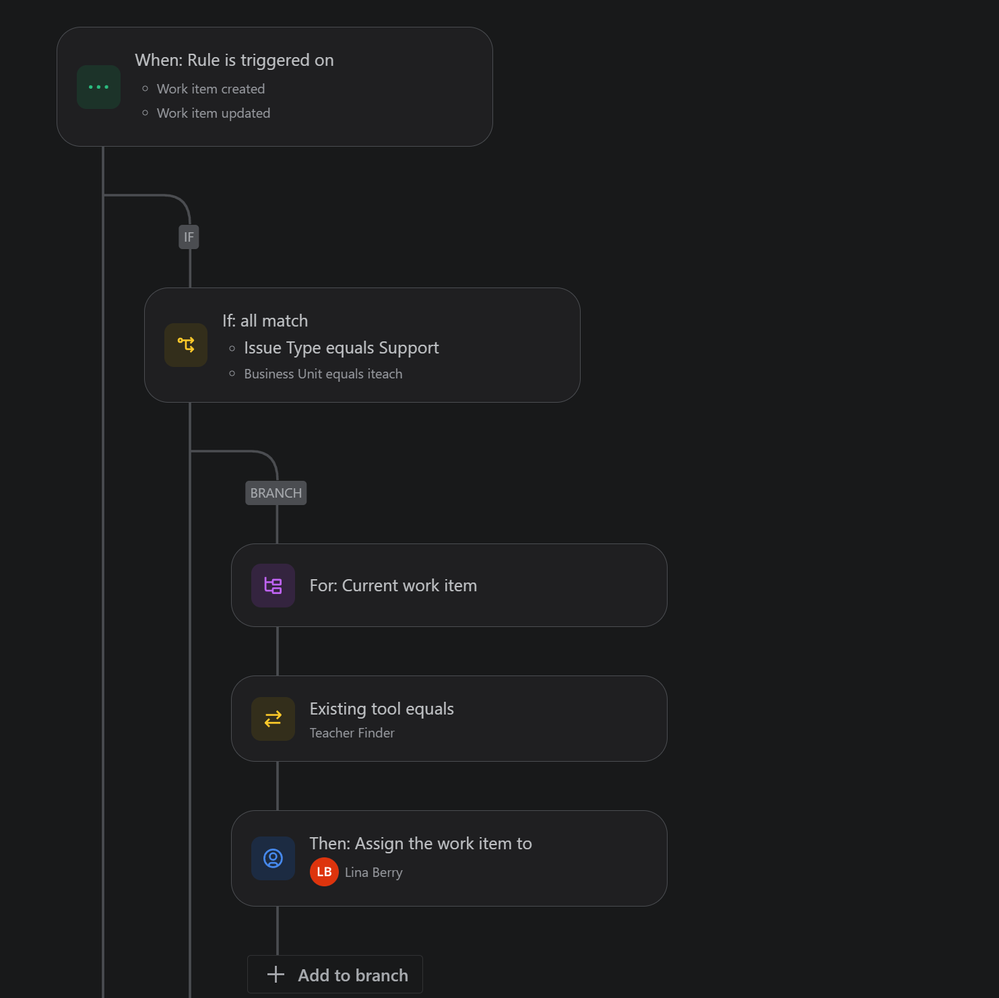Open the Existing tool equals condition
This screenshot has width=999, height=998.
[449, 719]
